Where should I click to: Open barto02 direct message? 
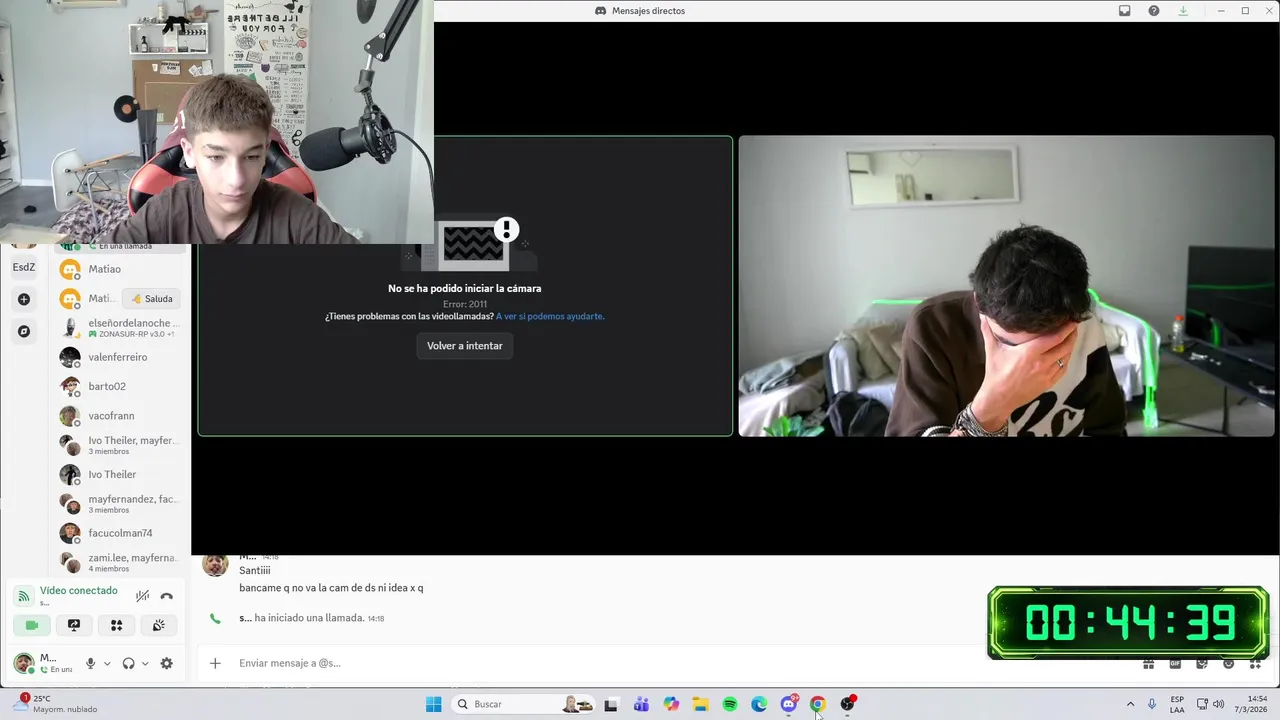(x=120, y=386)
